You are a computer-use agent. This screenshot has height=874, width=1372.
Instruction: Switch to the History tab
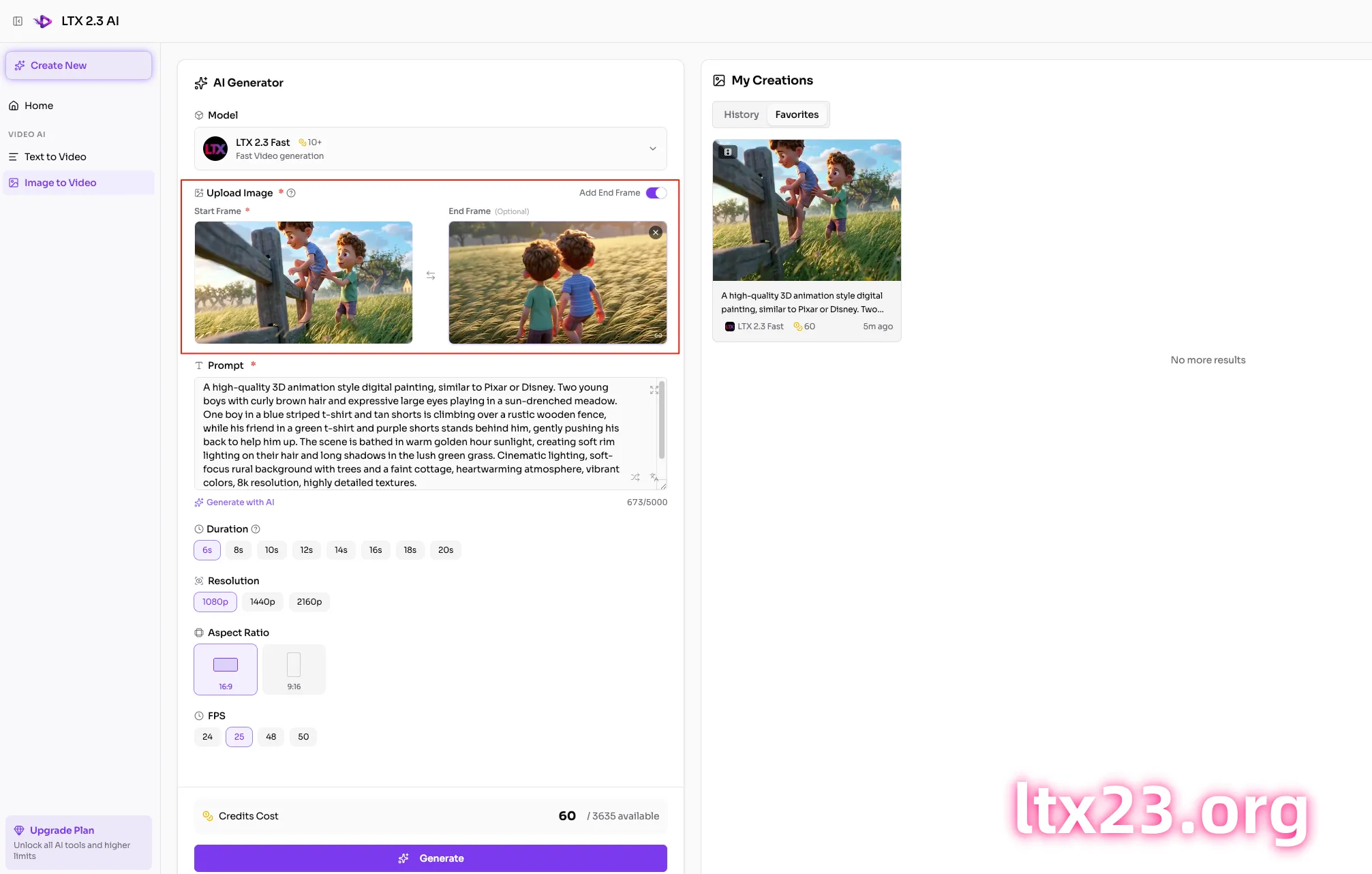(741, 115)
